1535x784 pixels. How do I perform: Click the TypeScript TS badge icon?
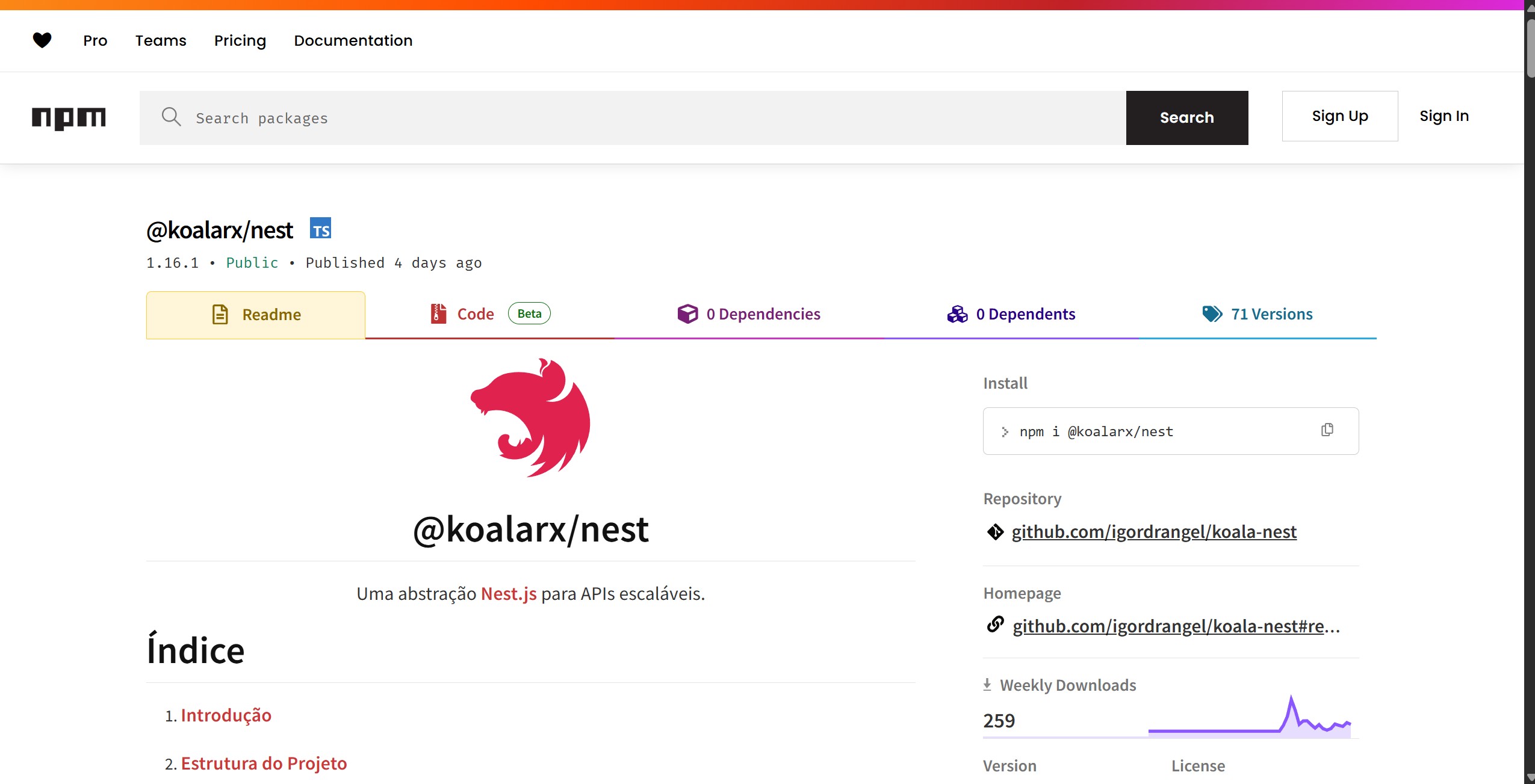320,229
